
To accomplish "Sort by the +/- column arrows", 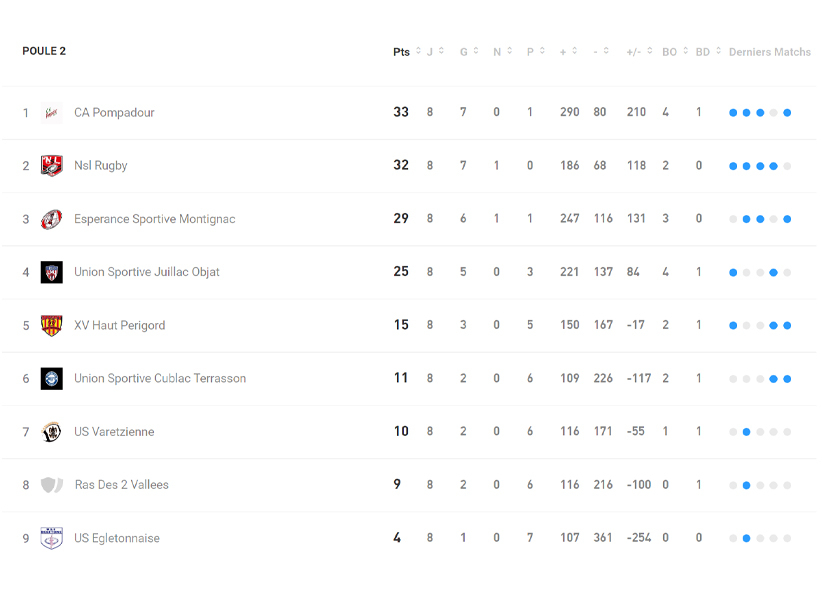I will (650, 52).
